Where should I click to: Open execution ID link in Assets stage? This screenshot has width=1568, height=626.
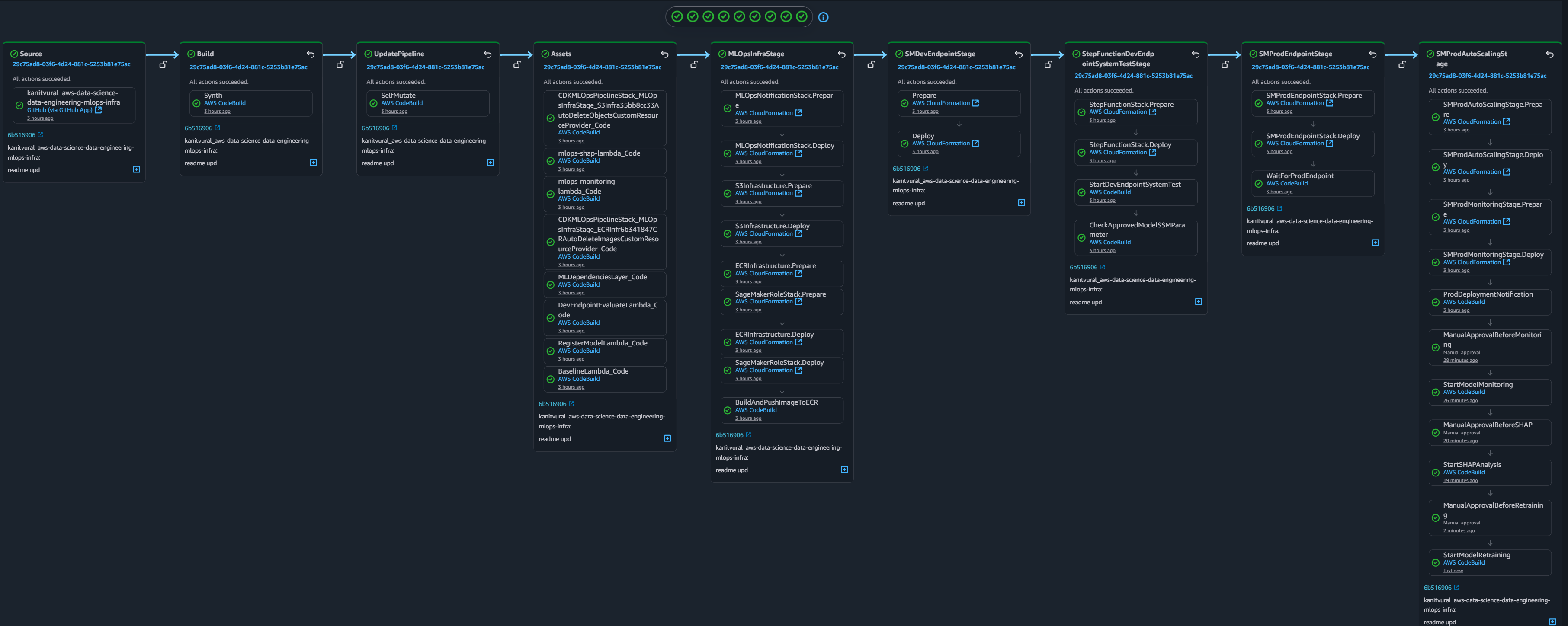(x=603, y=67)
